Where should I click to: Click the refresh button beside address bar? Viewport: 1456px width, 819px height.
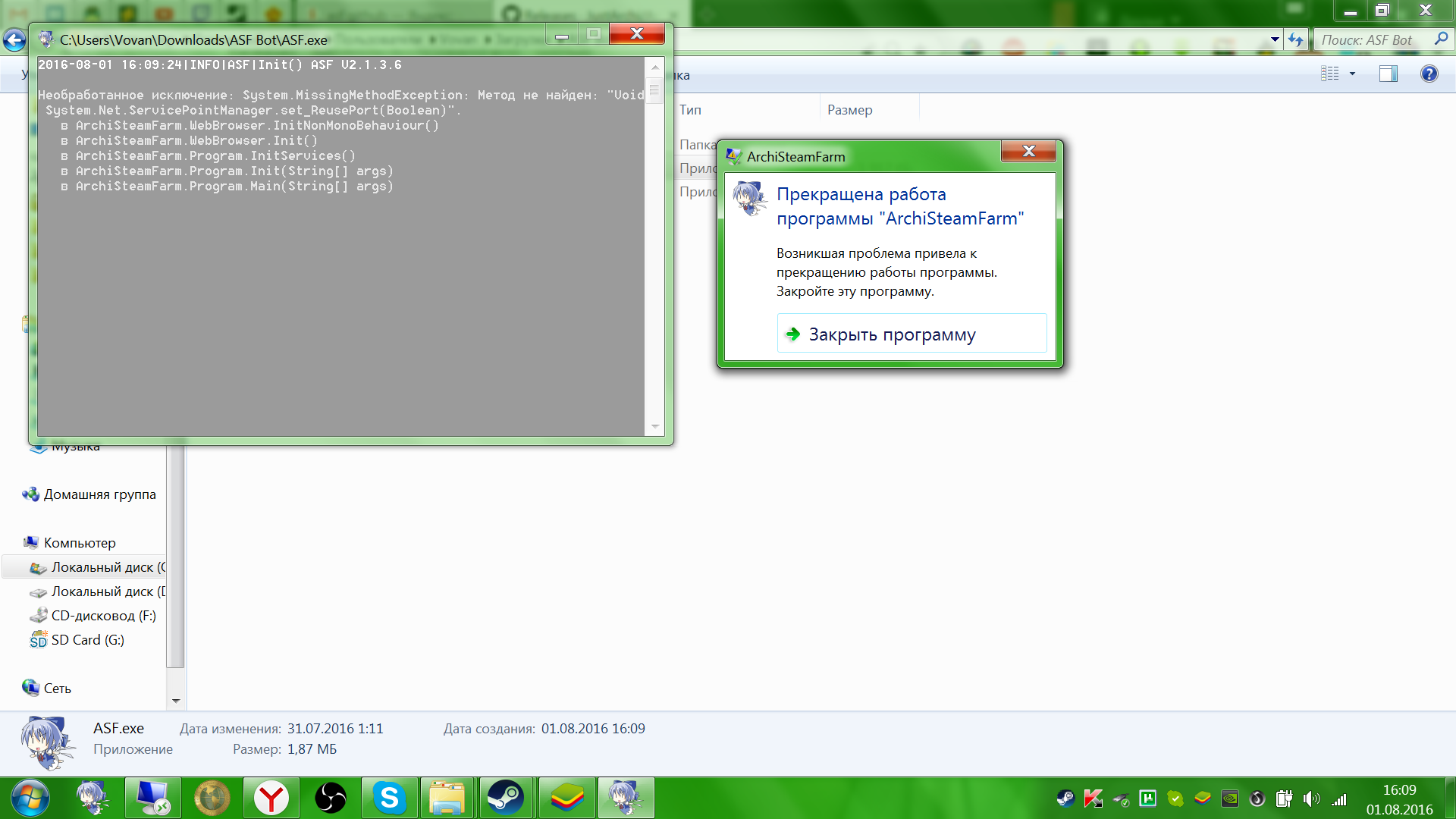1296,39
